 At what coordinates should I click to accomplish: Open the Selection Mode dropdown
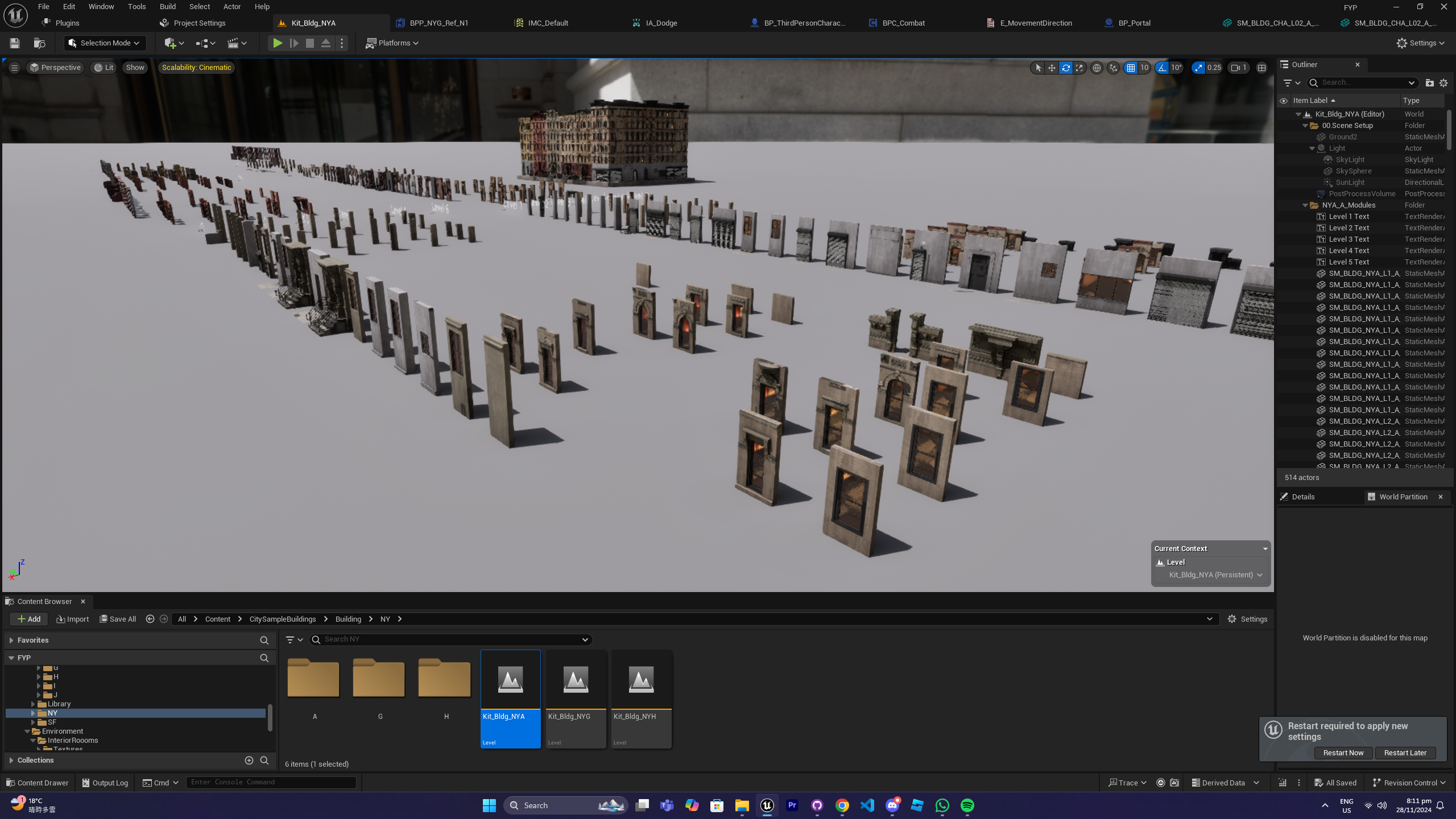(x=105, y=43)
